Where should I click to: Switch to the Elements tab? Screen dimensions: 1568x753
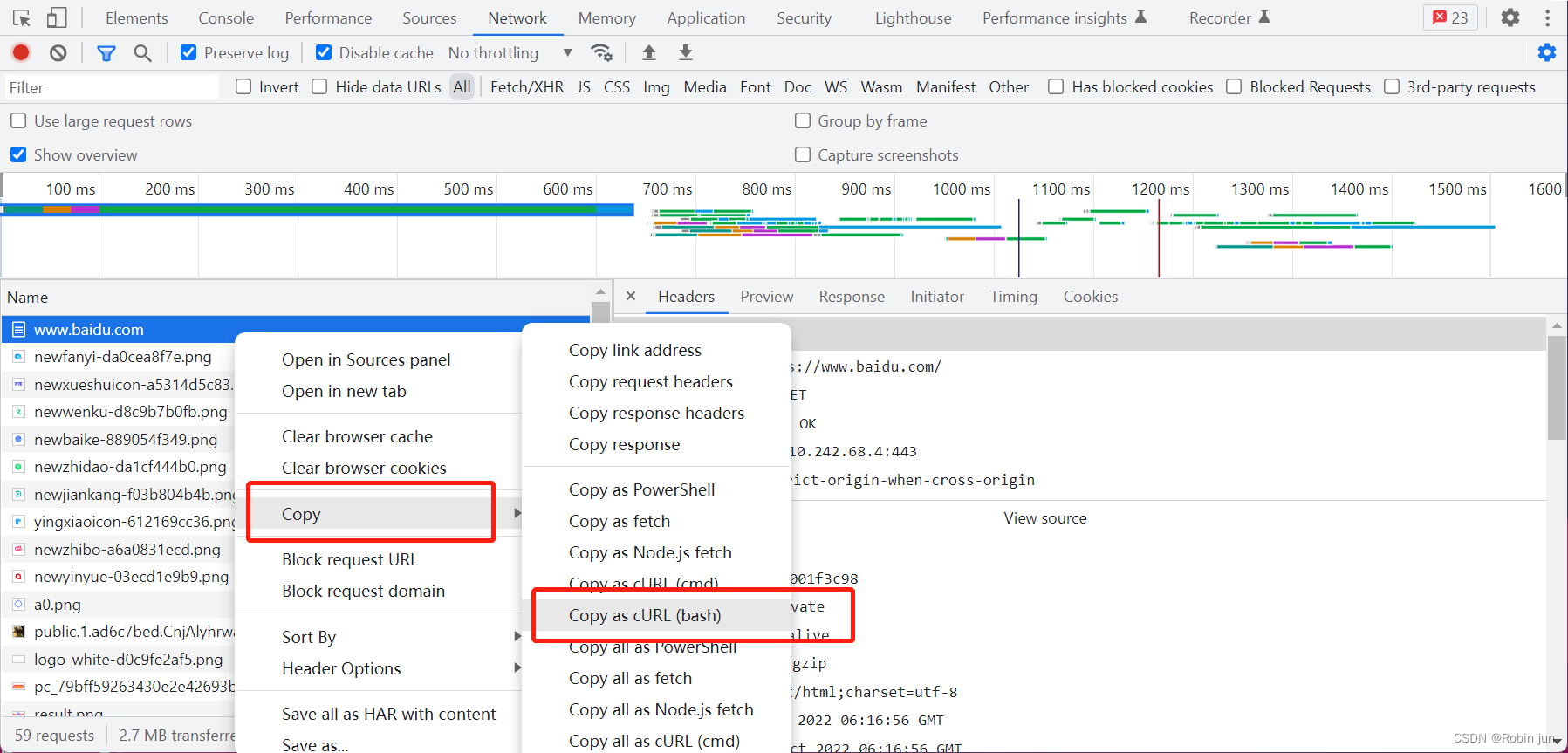pos(137,17)
